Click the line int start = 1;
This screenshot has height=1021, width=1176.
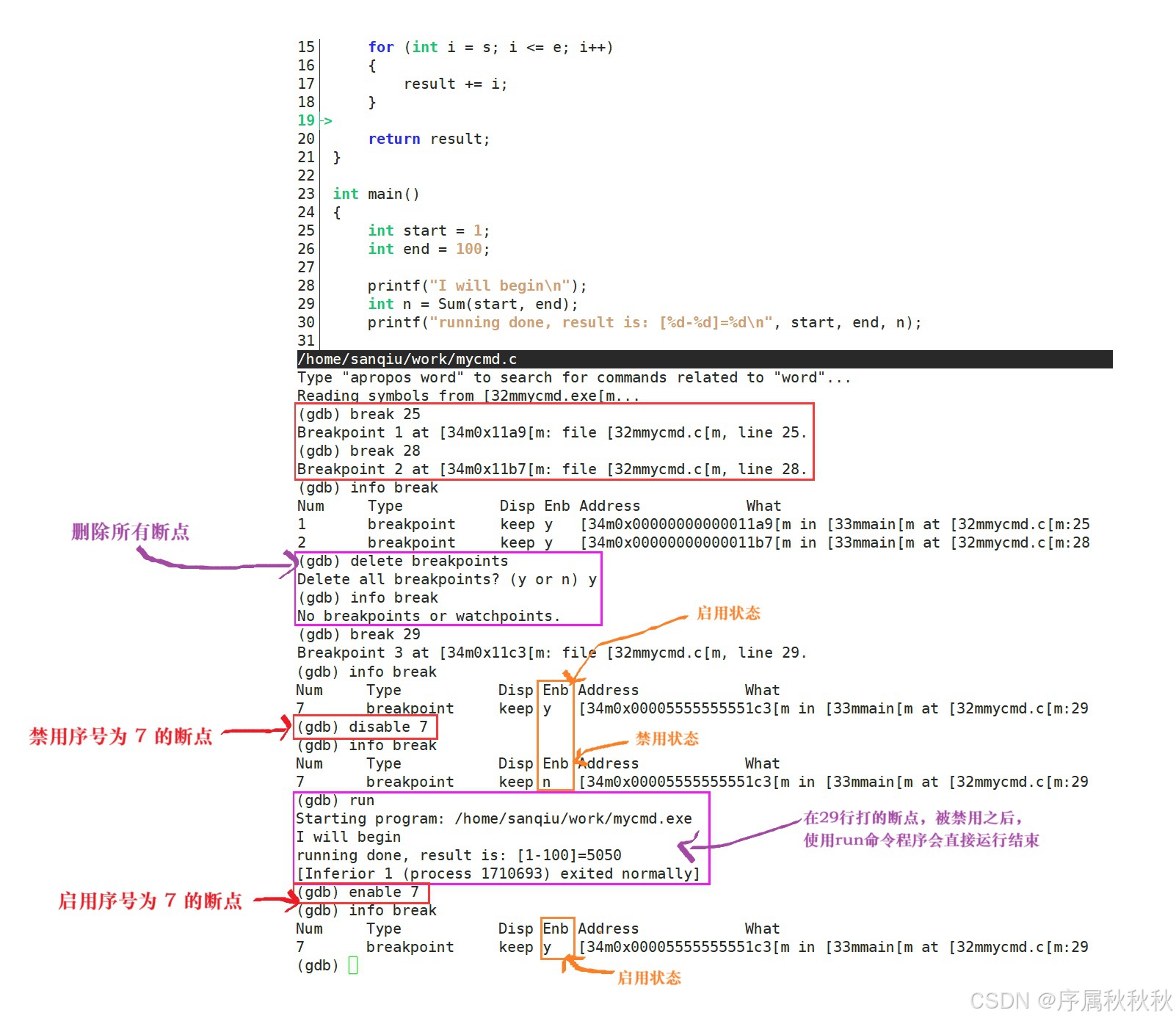[429, 230]
